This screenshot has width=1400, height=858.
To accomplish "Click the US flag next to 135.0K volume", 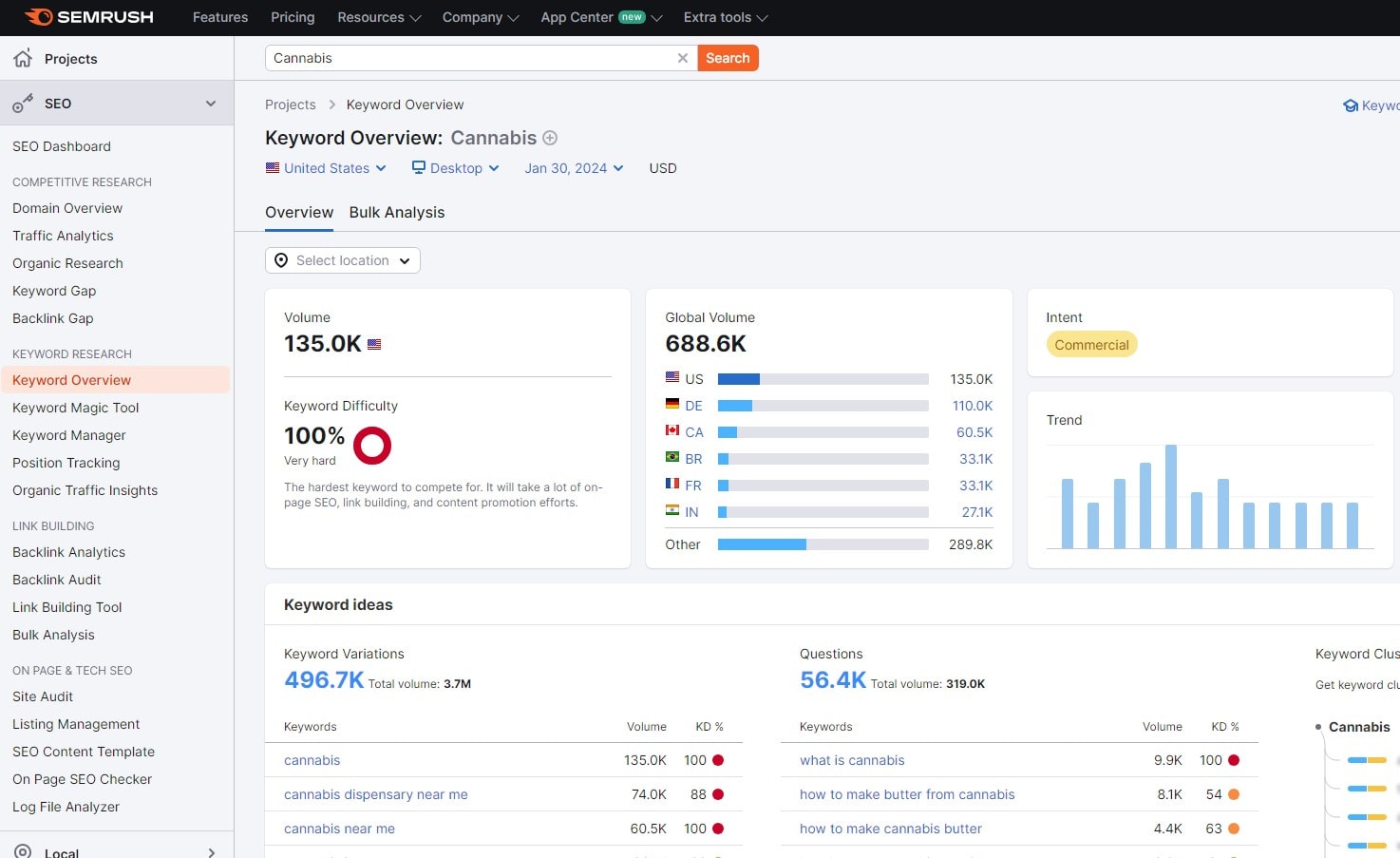I will (x=374, y=344).
